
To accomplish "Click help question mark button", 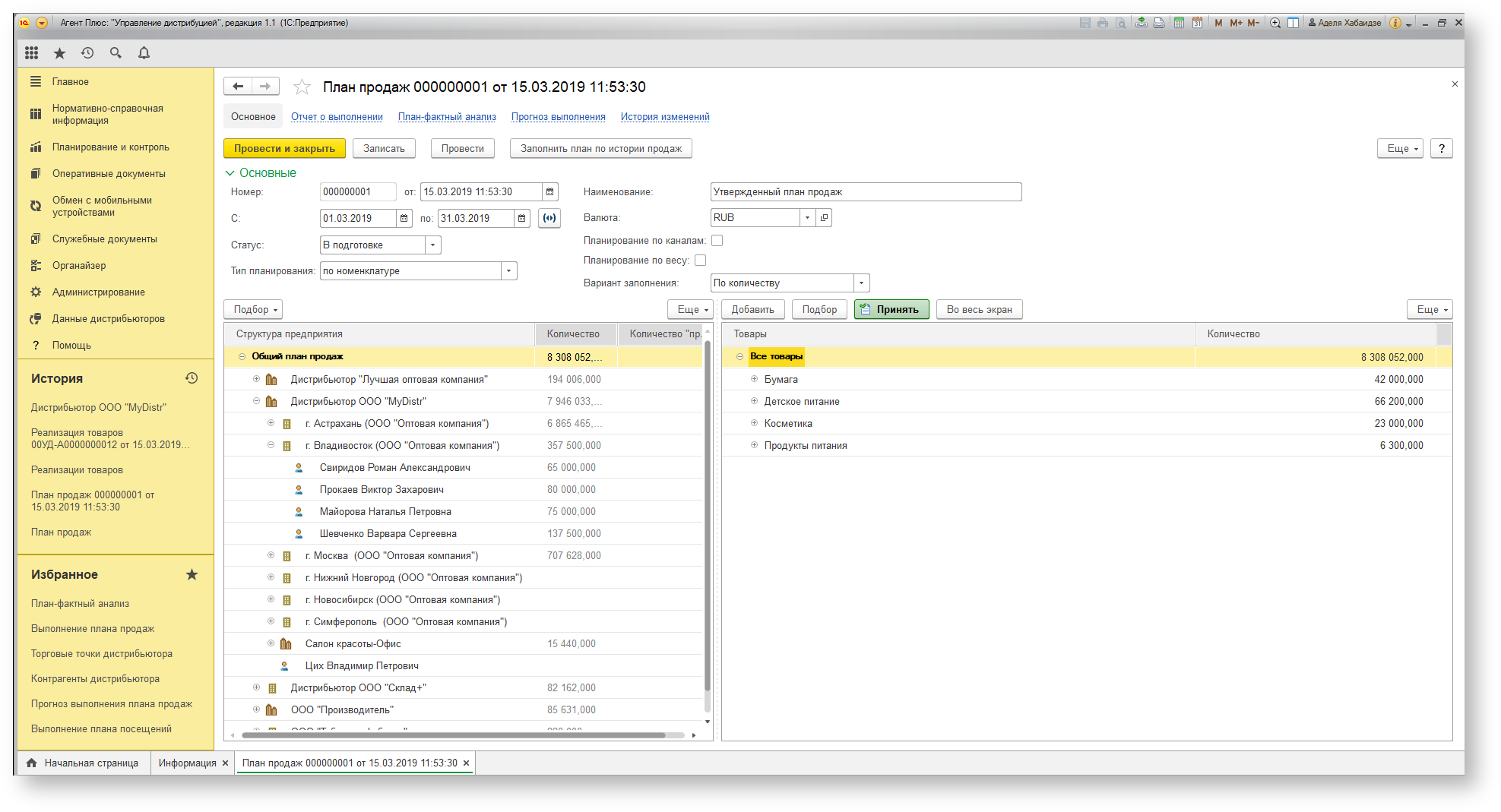I will [1441, 148].
